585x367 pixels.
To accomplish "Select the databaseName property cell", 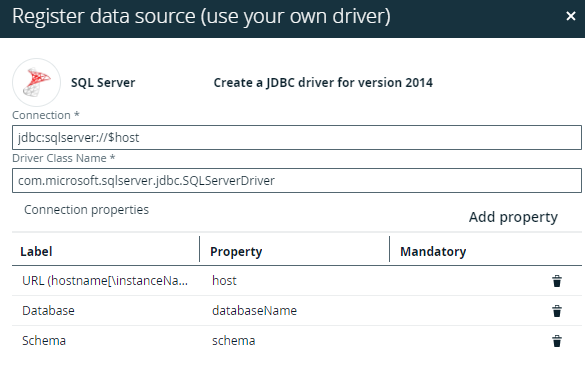I will point(254,310).
